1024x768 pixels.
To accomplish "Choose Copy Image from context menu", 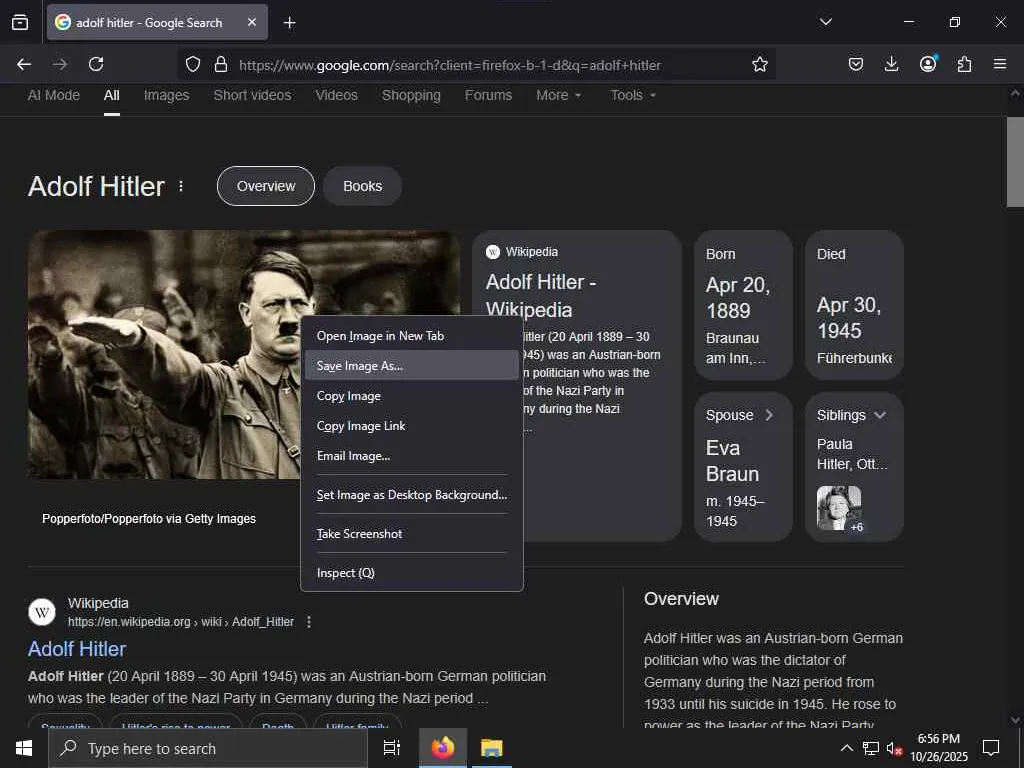I will click(x=411, y=396).
